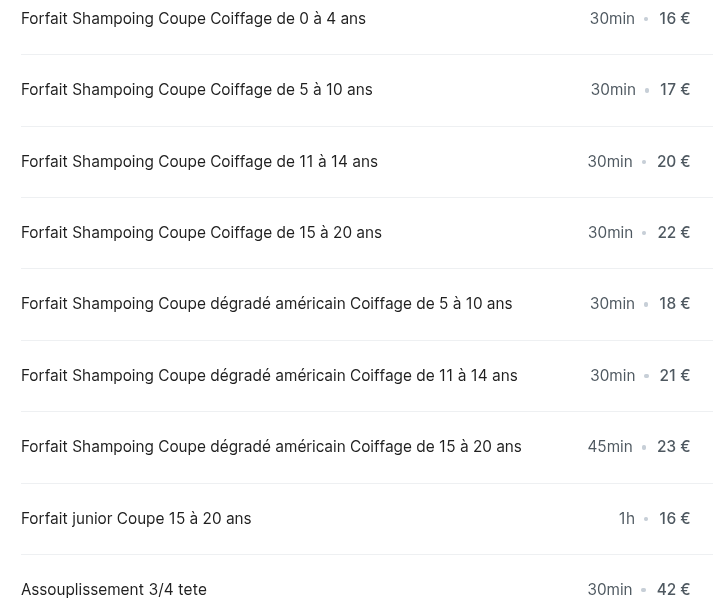The width and height of the screenshot is (713, 616).
Task: Click the 45min duration label
Action: 610,446
